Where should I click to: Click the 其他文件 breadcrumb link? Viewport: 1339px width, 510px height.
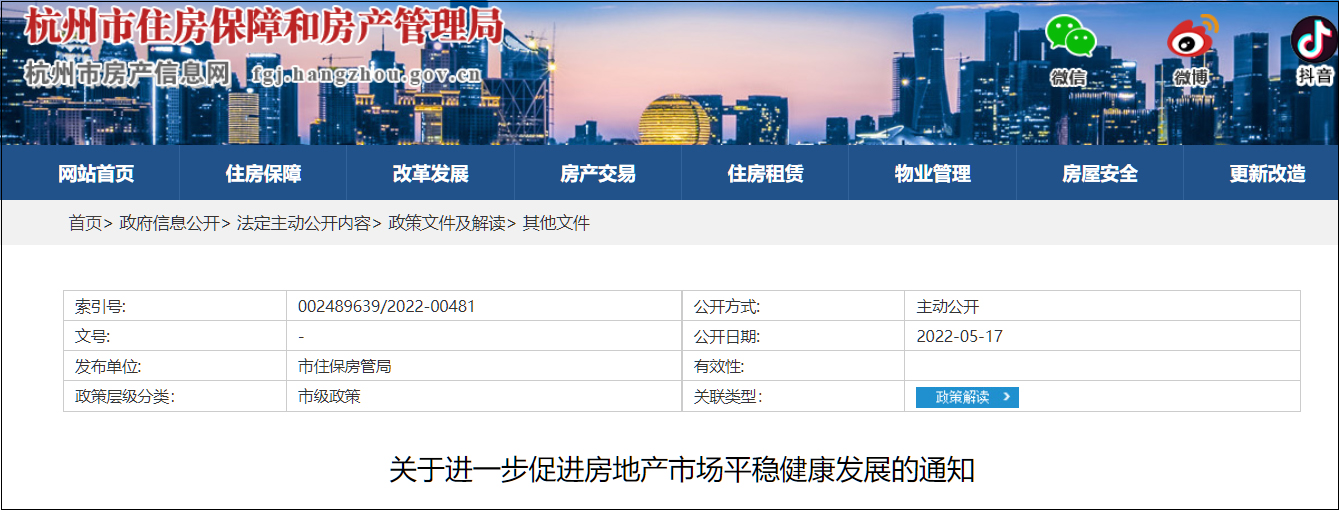tap(556, 223)
